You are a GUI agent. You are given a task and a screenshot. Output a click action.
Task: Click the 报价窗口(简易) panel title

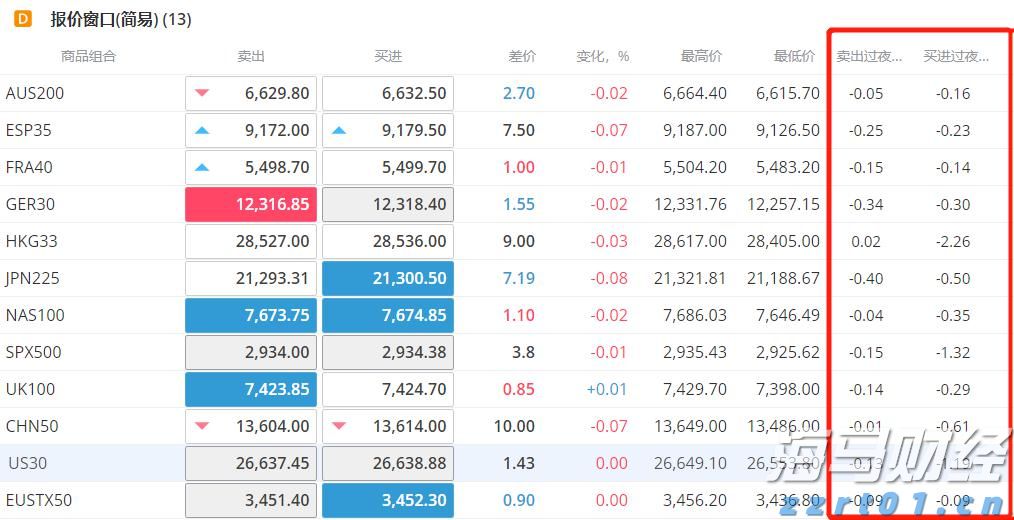point(120,19)
